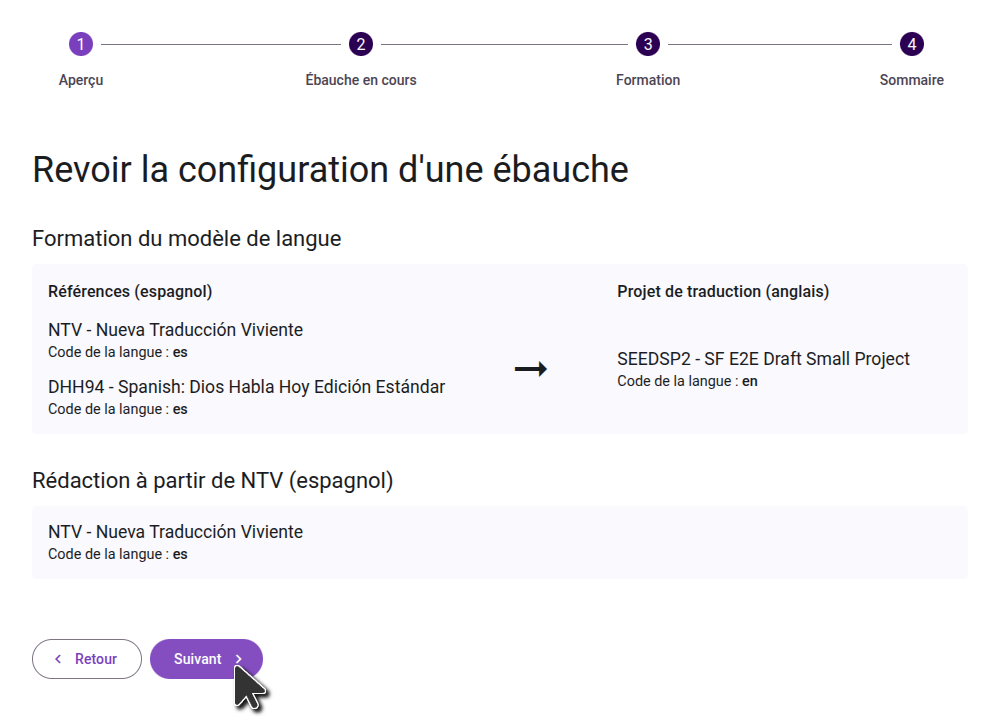Image resolution: width=1000 pixels, height=721 pixels.
Task: Click the step 4 circle in the stepper
Action: coord(911,44)
